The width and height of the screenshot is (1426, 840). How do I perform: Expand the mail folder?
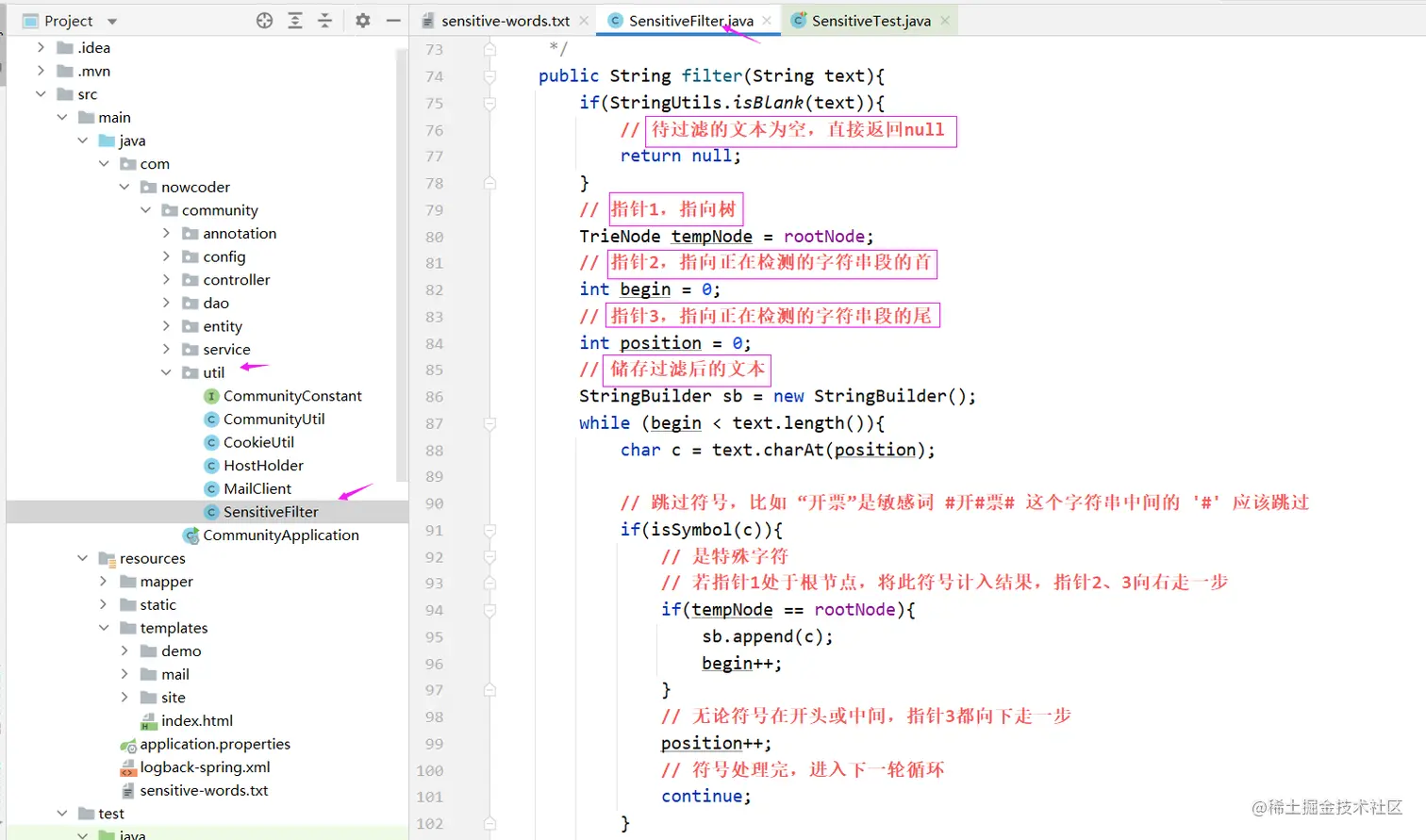(x=124, y=674)
